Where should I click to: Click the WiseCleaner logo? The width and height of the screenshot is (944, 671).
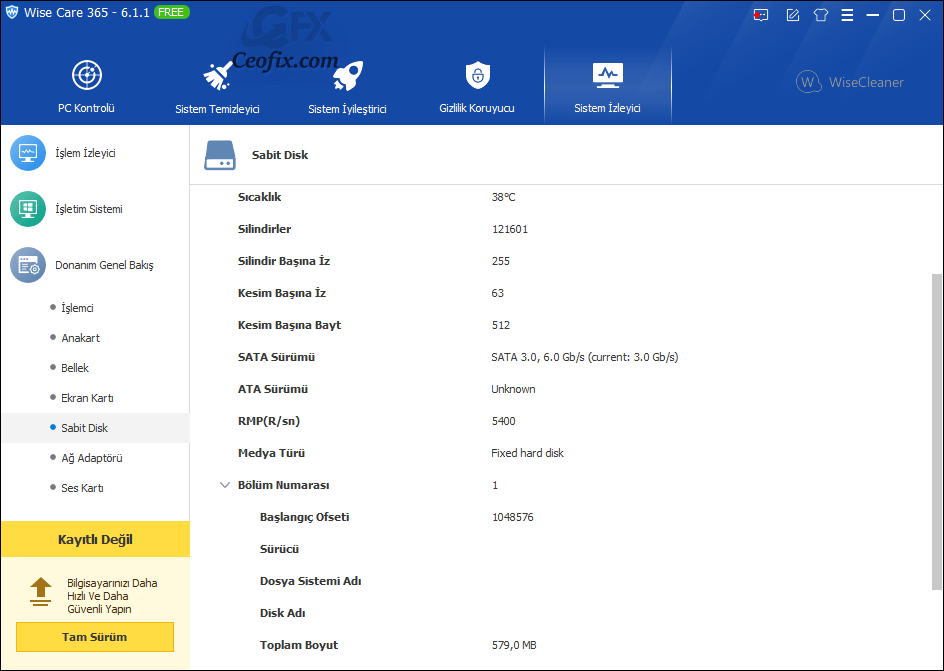pos(849,82)
